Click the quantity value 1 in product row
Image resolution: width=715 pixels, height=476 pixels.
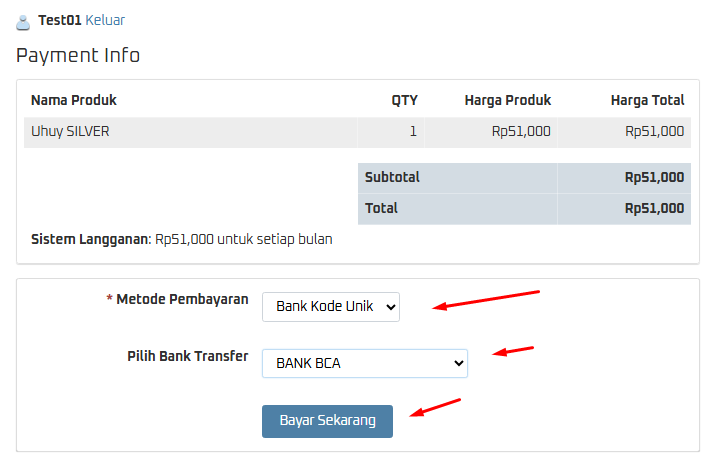tap(413, 131)
